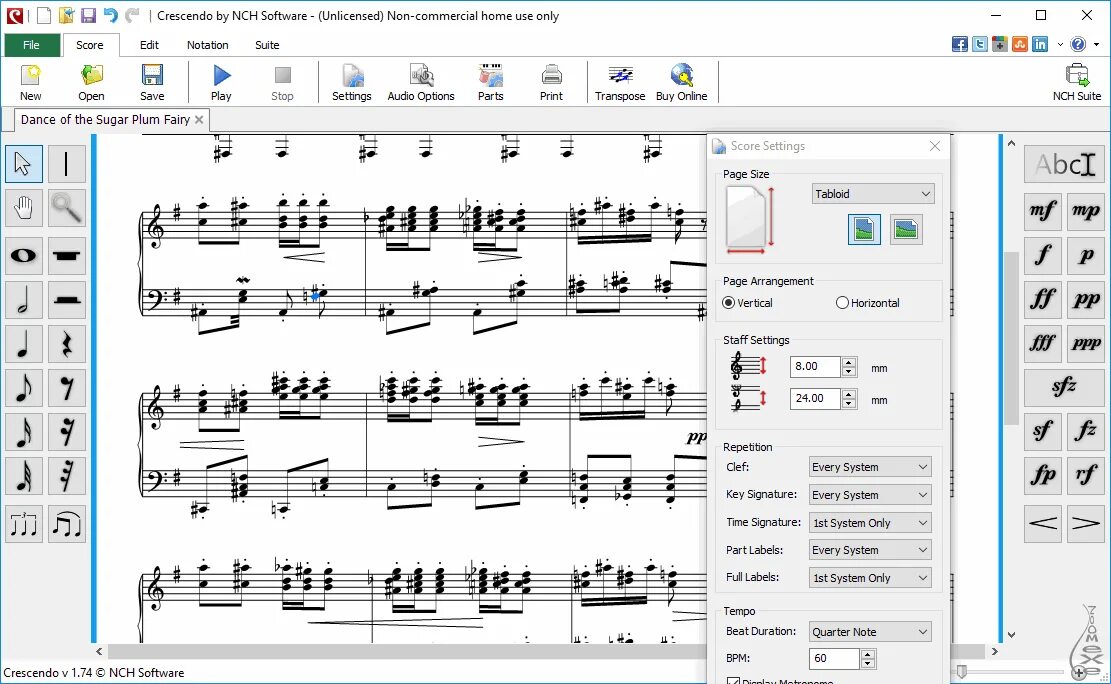
Task: Click the horizontal score scrollbar
Action: (546, 651)
